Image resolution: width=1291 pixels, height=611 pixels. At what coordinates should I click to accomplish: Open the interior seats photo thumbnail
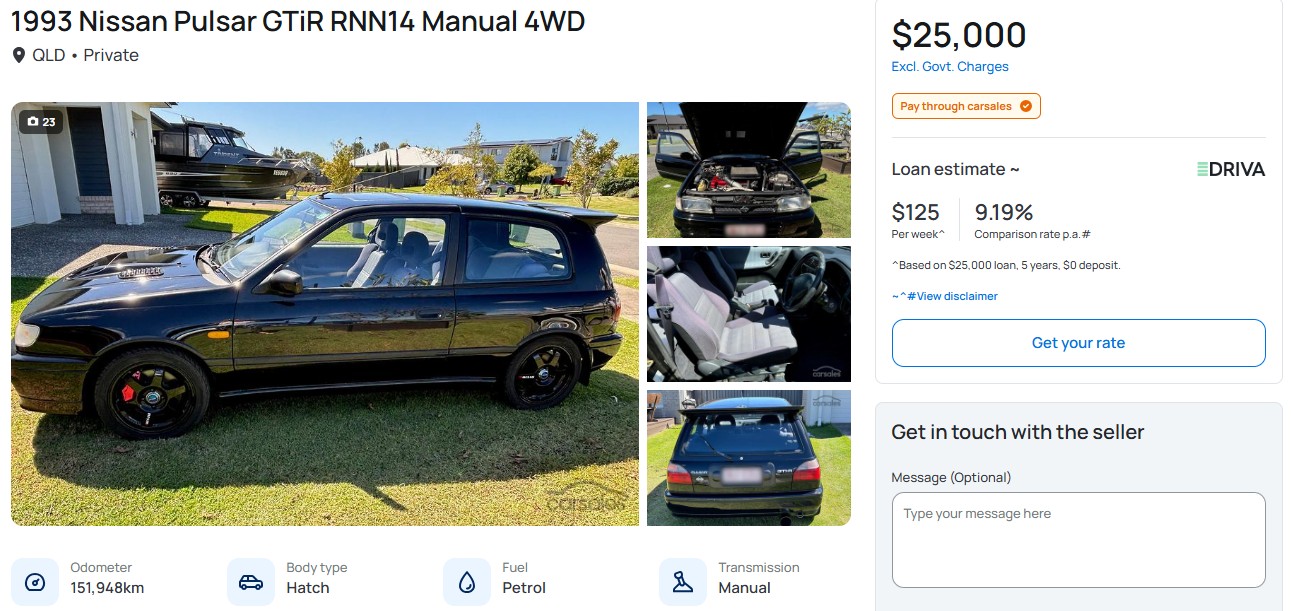click(x=749, y=314)
